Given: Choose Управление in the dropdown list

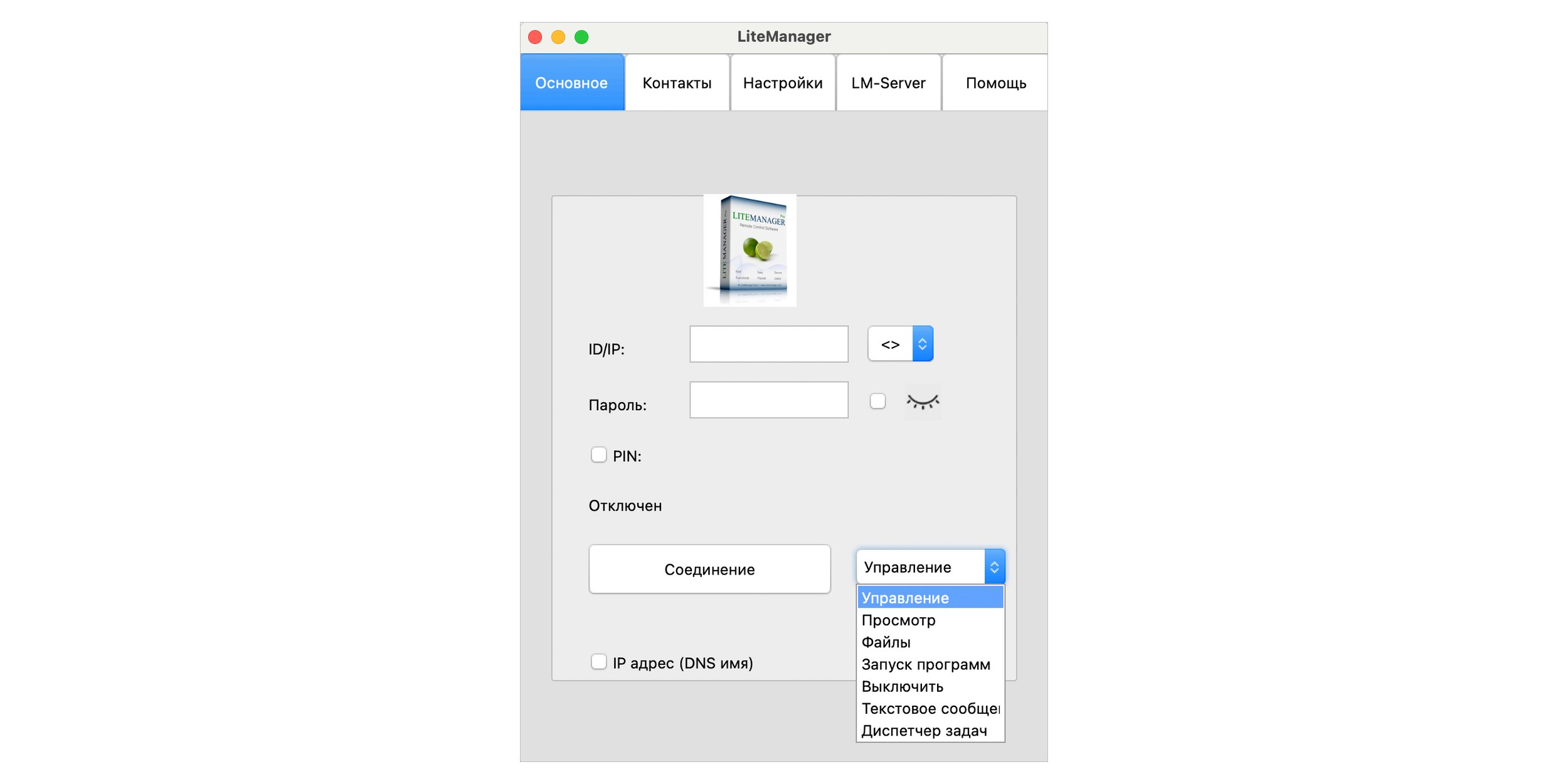Looking at the screenshot, I should [931, 598].
